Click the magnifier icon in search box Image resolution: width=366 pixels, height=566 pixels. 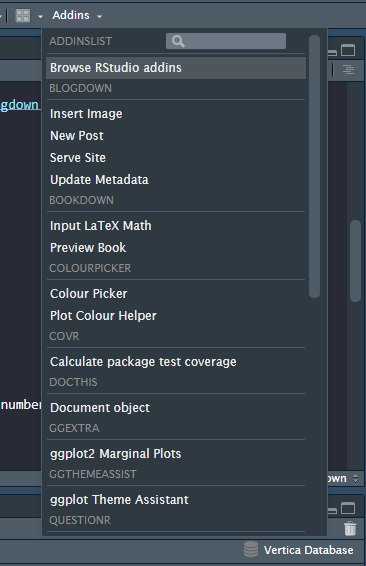click(178, 41)
